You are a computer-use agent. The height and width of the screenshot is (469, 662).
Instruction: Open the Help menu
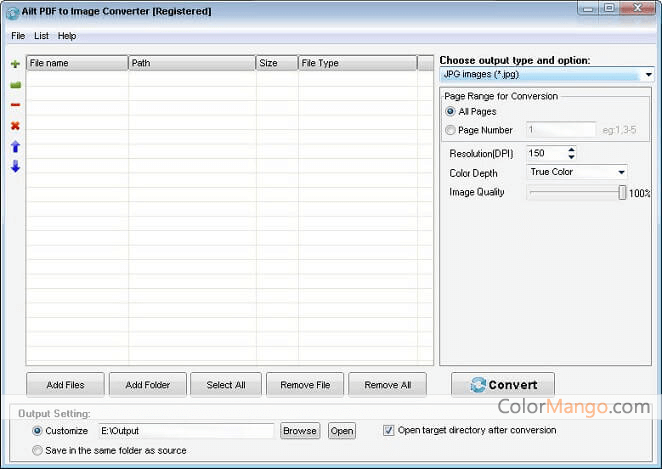[67, 36]
